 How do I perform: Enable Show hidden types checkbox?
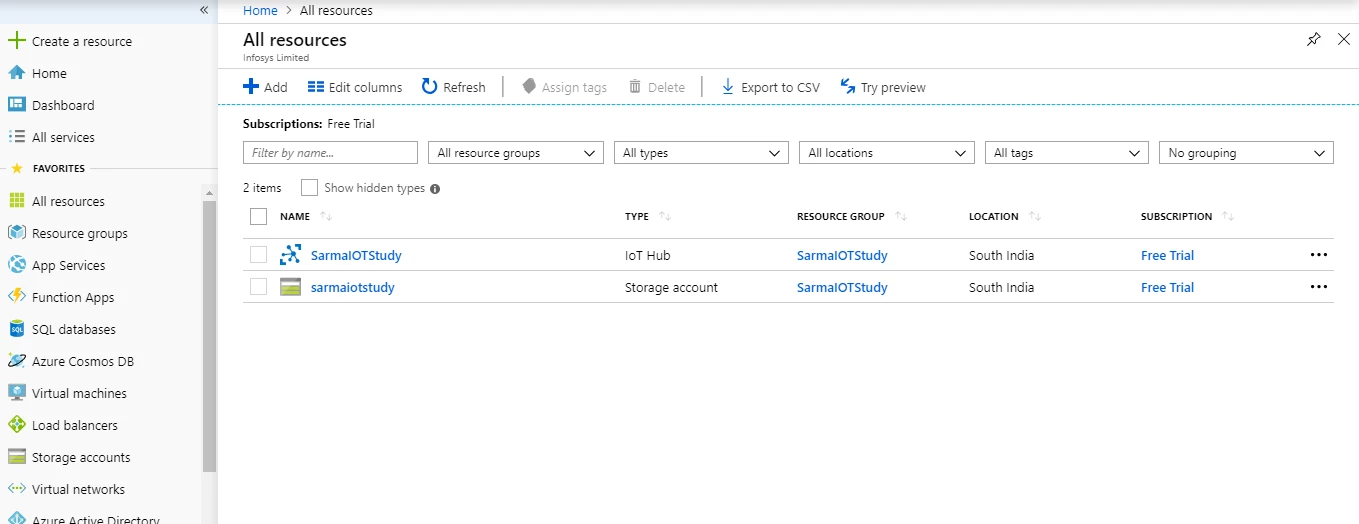tap(309, 188)
